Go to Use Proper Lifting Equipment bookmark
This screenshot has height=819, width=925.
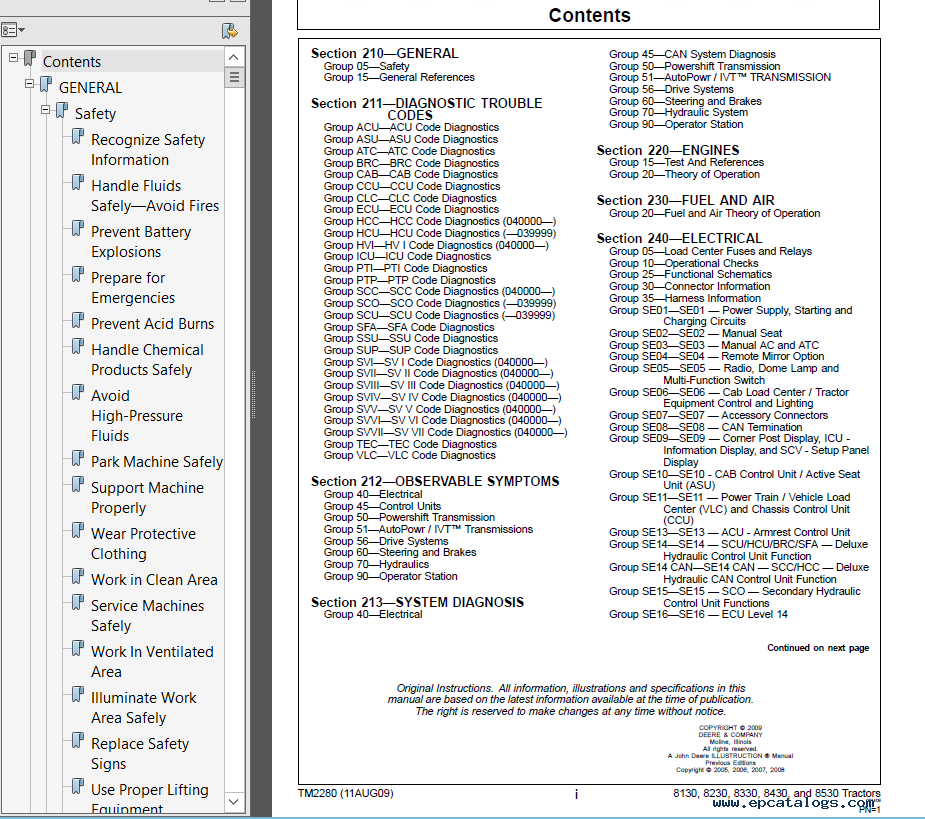point(150,798)
